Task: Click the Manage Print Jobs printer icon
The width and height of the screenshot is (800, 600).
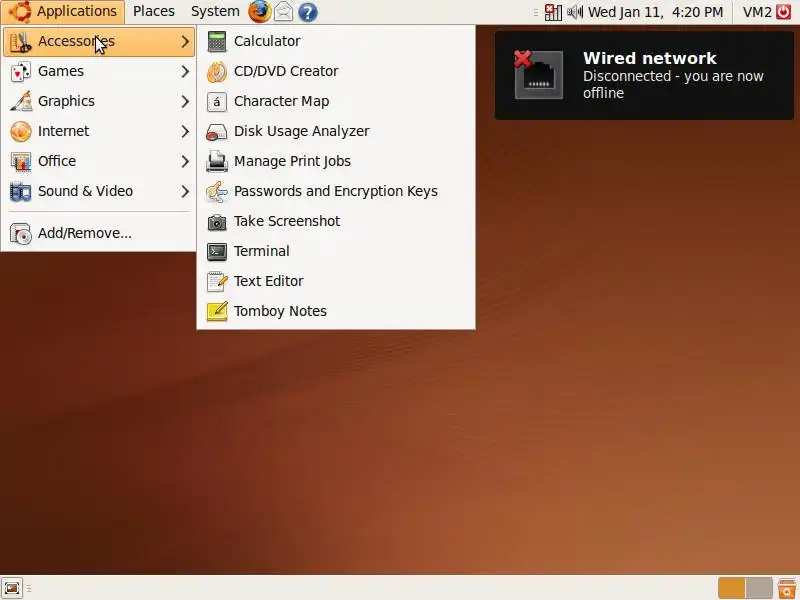Action: 217,161
